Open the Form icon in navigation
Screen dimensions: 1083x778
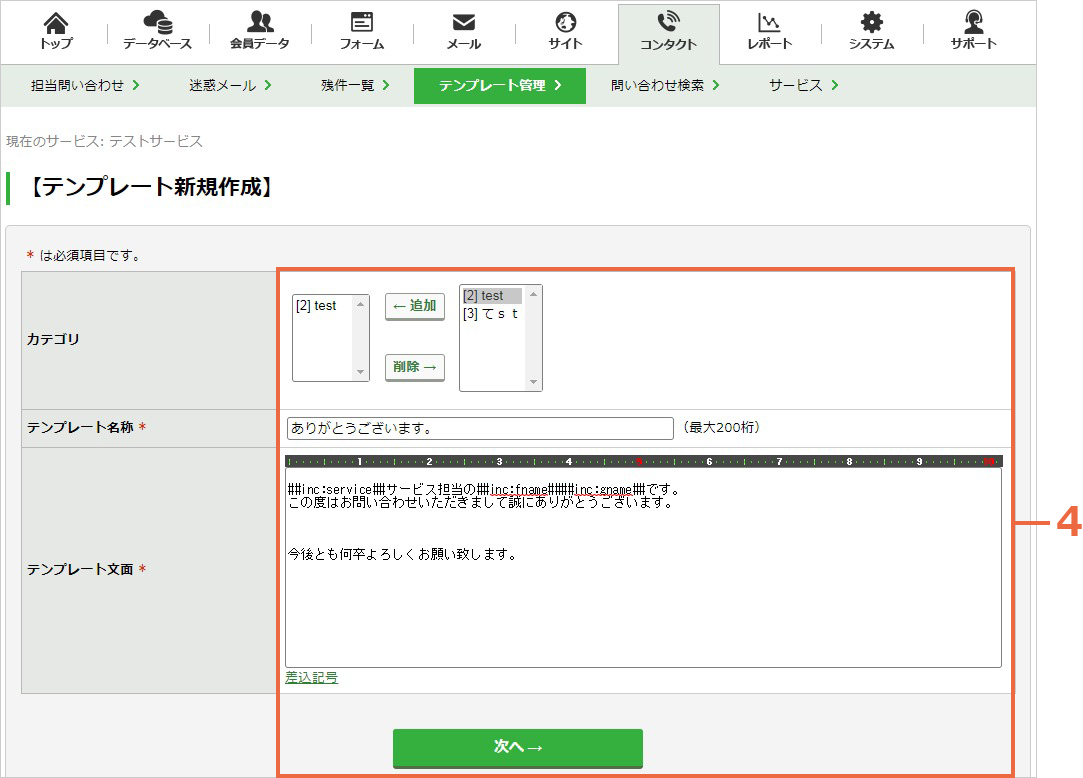tap(361, 22)
